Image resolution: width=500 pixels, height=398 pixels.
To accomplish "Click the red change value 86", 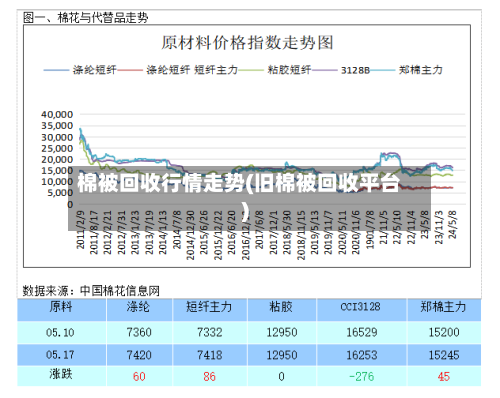I will [210, 377].
